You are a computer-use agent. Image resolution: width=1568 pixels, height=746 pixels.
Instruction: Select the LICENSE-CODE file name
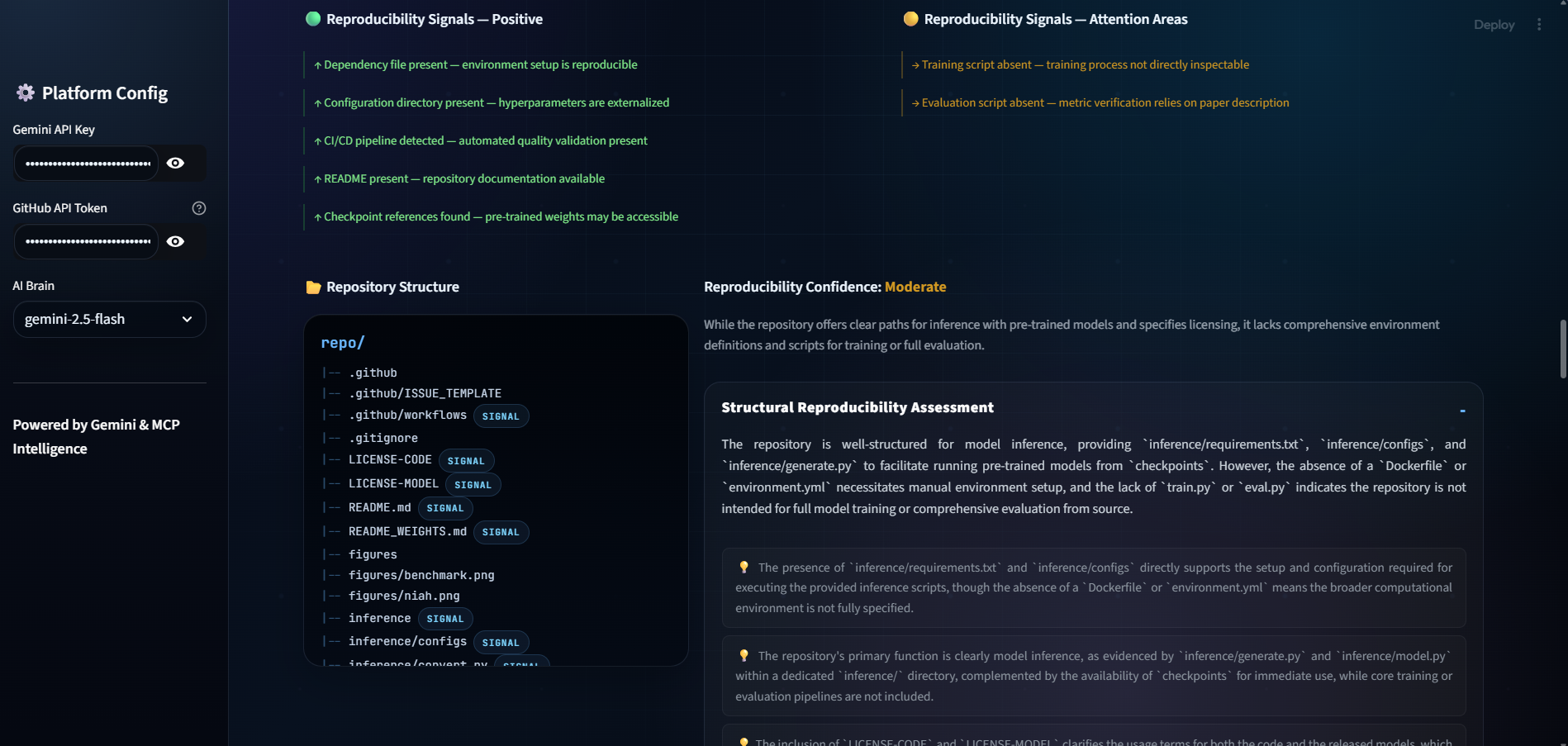[390, 459]
